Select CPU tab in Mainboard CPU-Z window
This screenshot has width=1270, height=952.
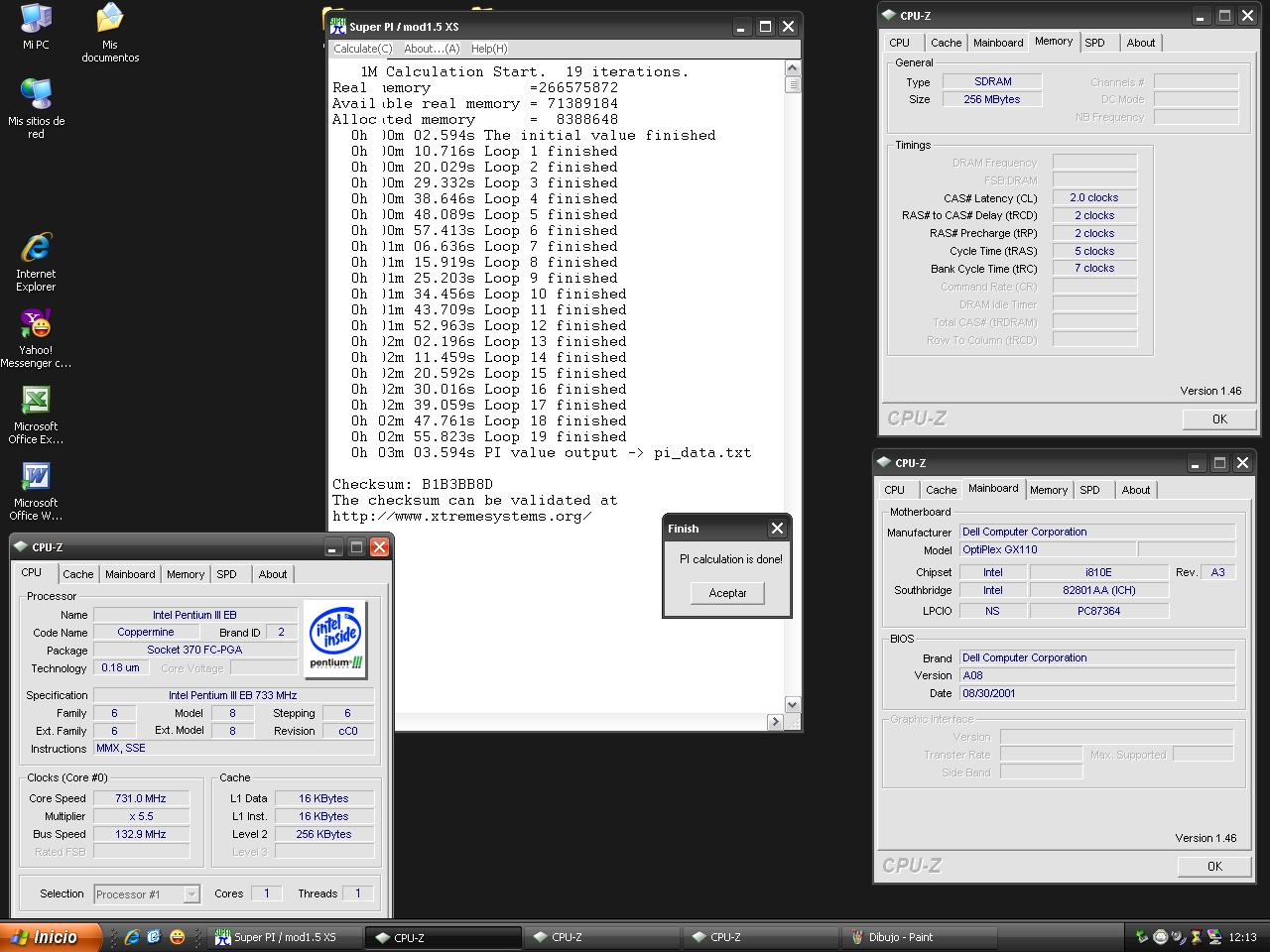click(895, 490)
